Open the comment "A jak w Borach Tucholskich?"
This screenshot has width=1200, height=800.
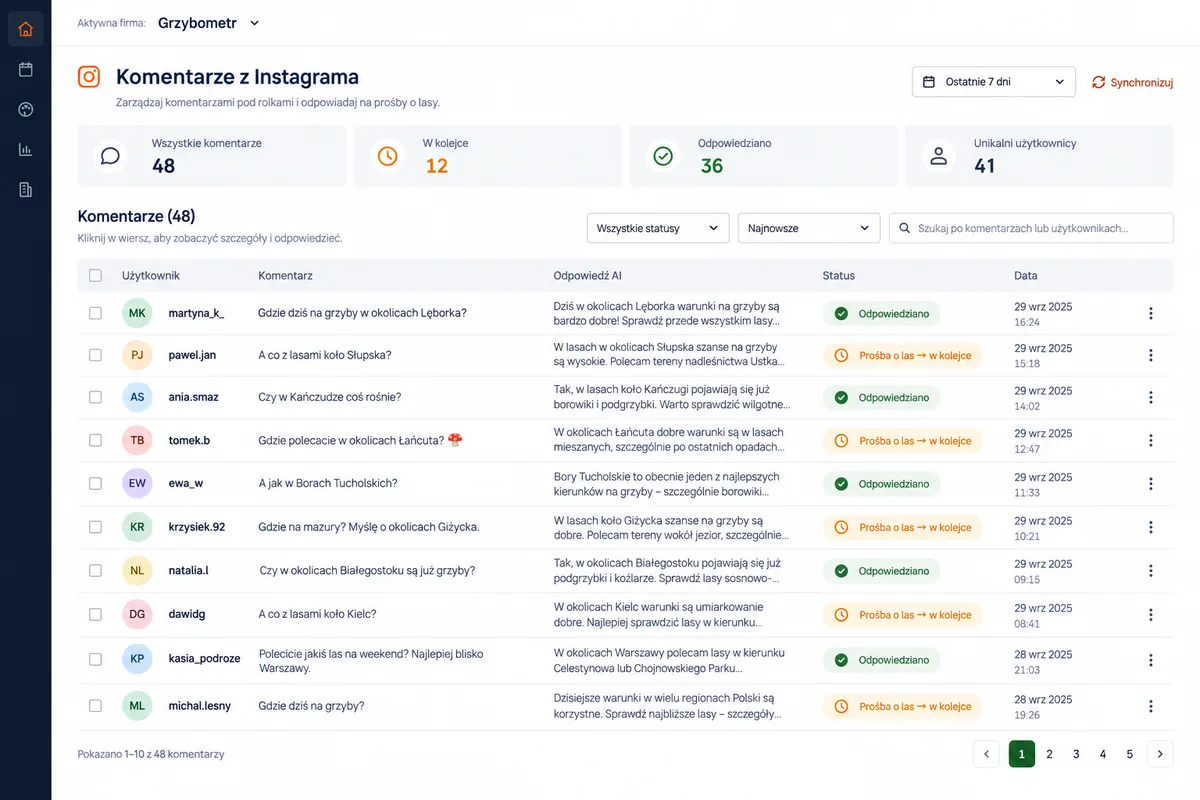point(328,483)
